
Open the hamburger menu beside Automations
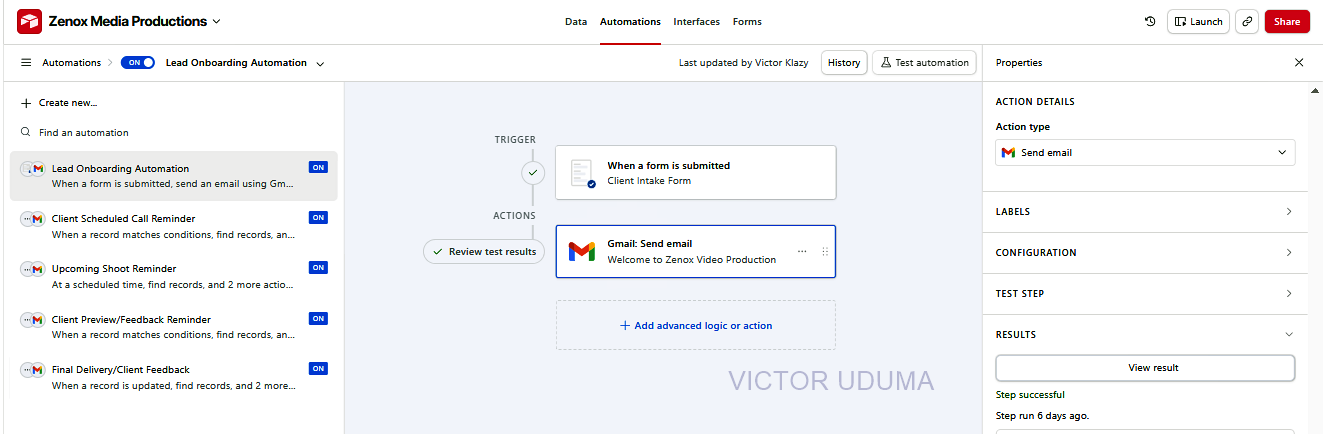[x=26, y=62]
